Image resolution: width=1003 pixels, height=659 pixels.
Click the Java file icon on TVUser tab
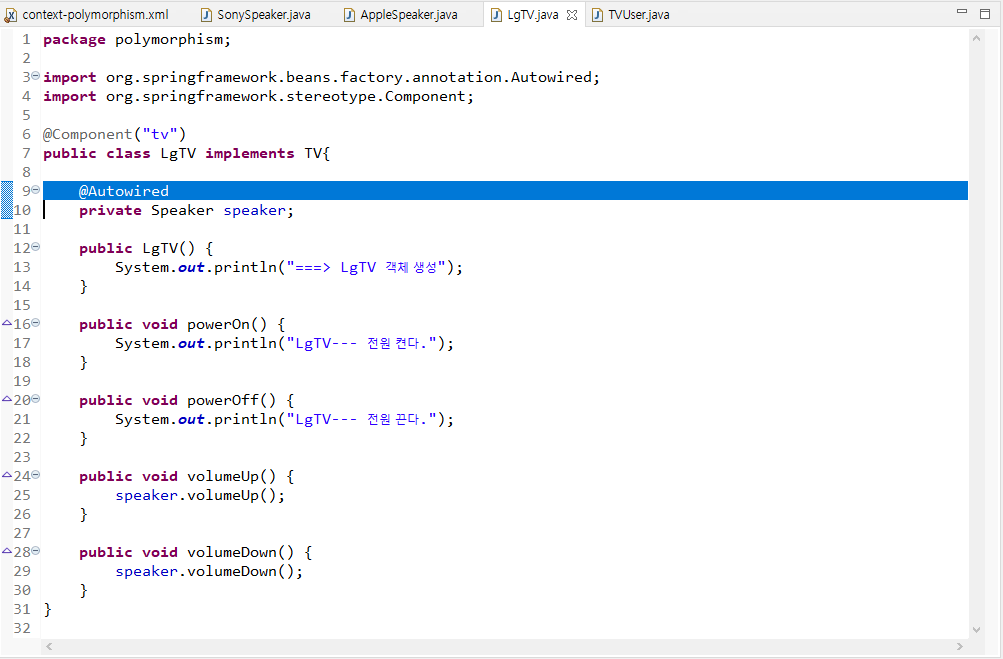597,15
